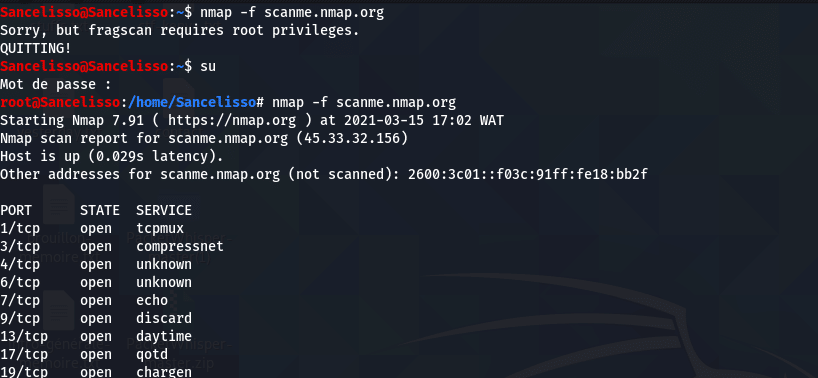Screen dimensions: 818x378
Task: Click the STATE column header
Action: click(100, 211)
